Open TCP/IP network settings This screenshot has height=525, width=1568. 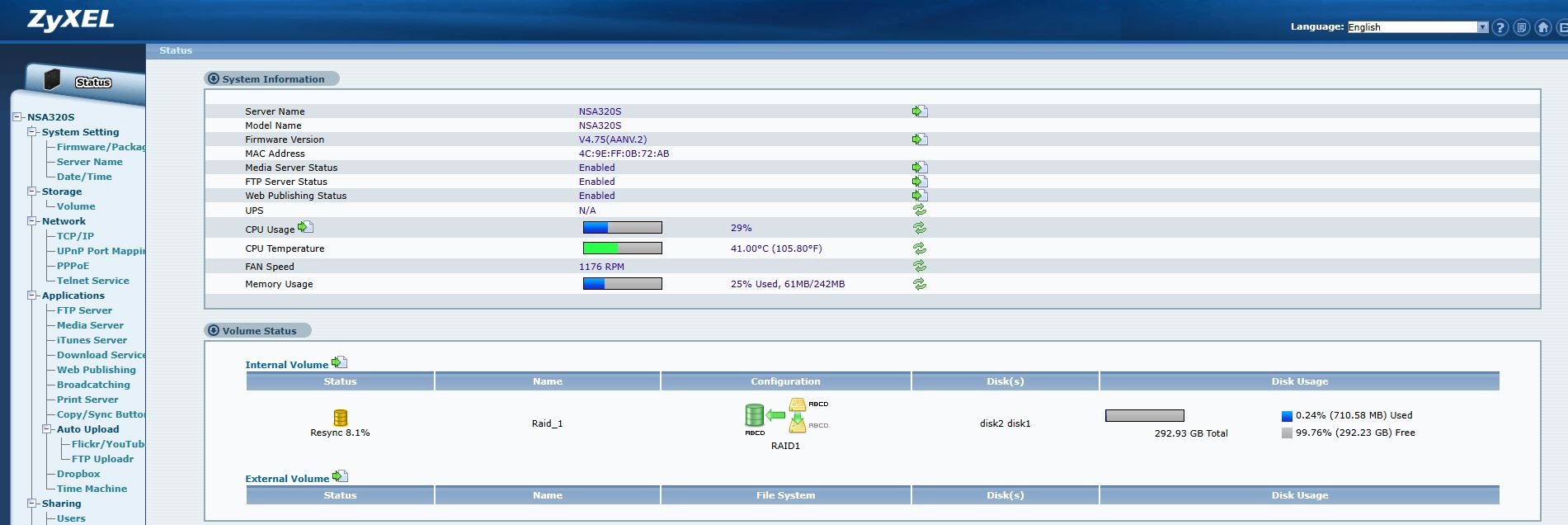tap(75, 236)
